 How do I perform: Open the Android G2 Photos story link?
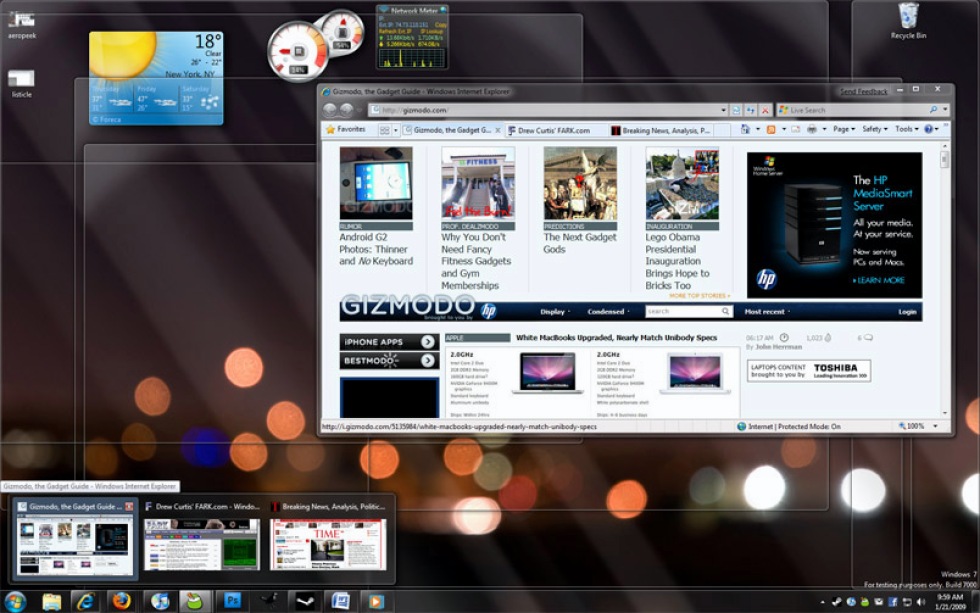[x=376, y=249]
